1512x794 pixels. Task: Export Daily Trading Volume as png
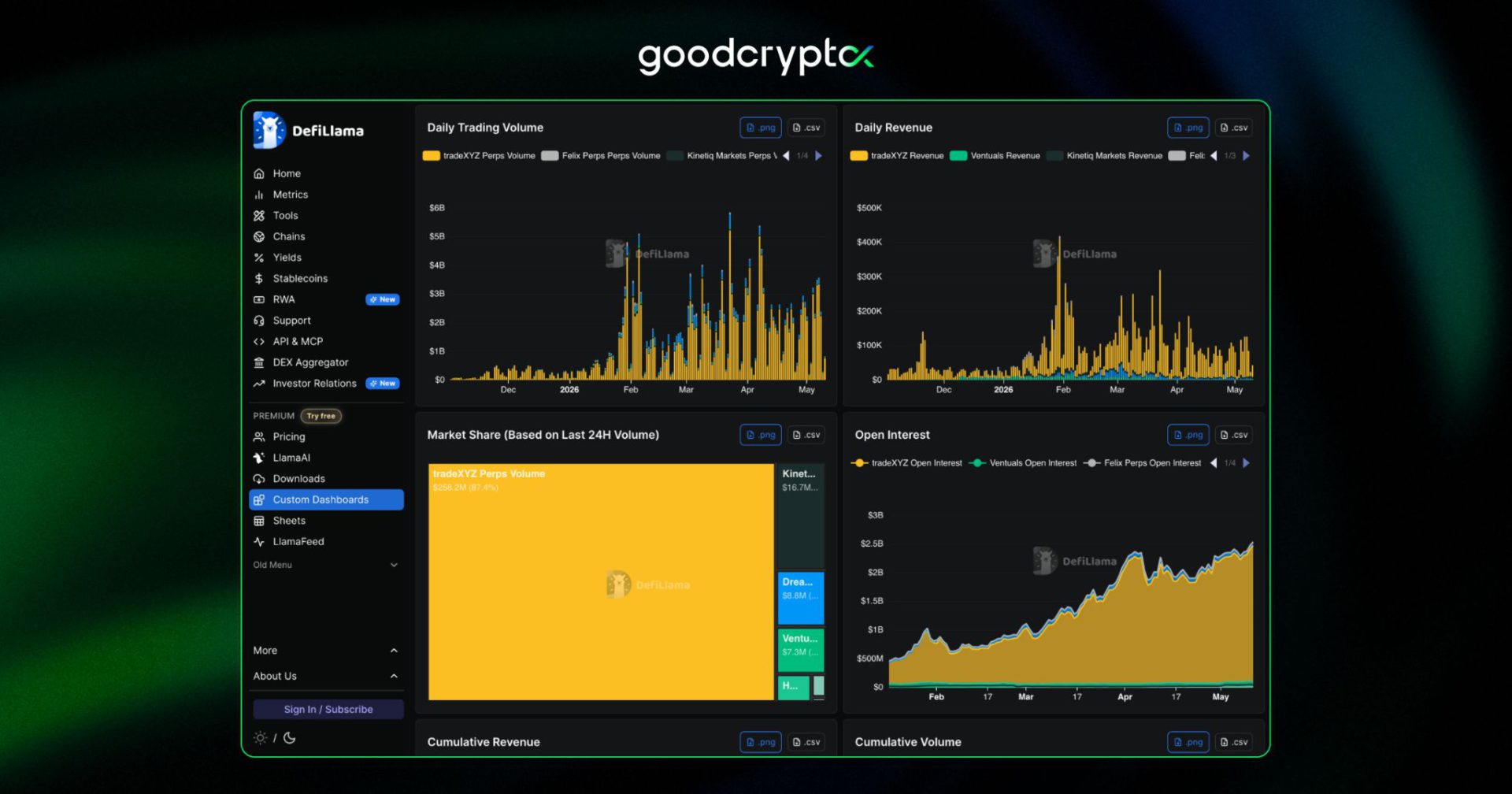[761, 128]
